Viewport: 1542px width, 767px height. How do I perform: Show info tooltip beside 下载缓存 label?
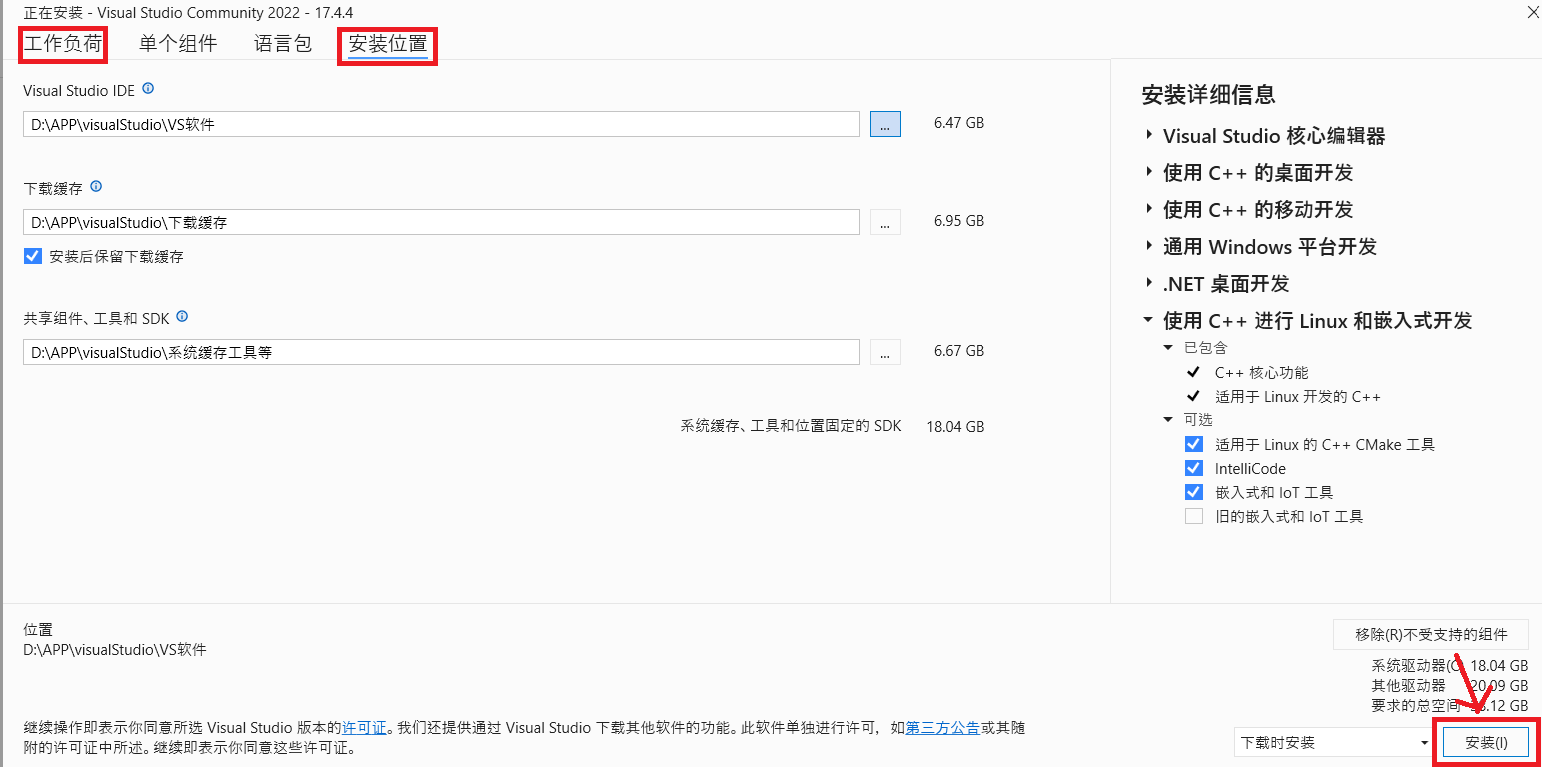coord(96,187)
